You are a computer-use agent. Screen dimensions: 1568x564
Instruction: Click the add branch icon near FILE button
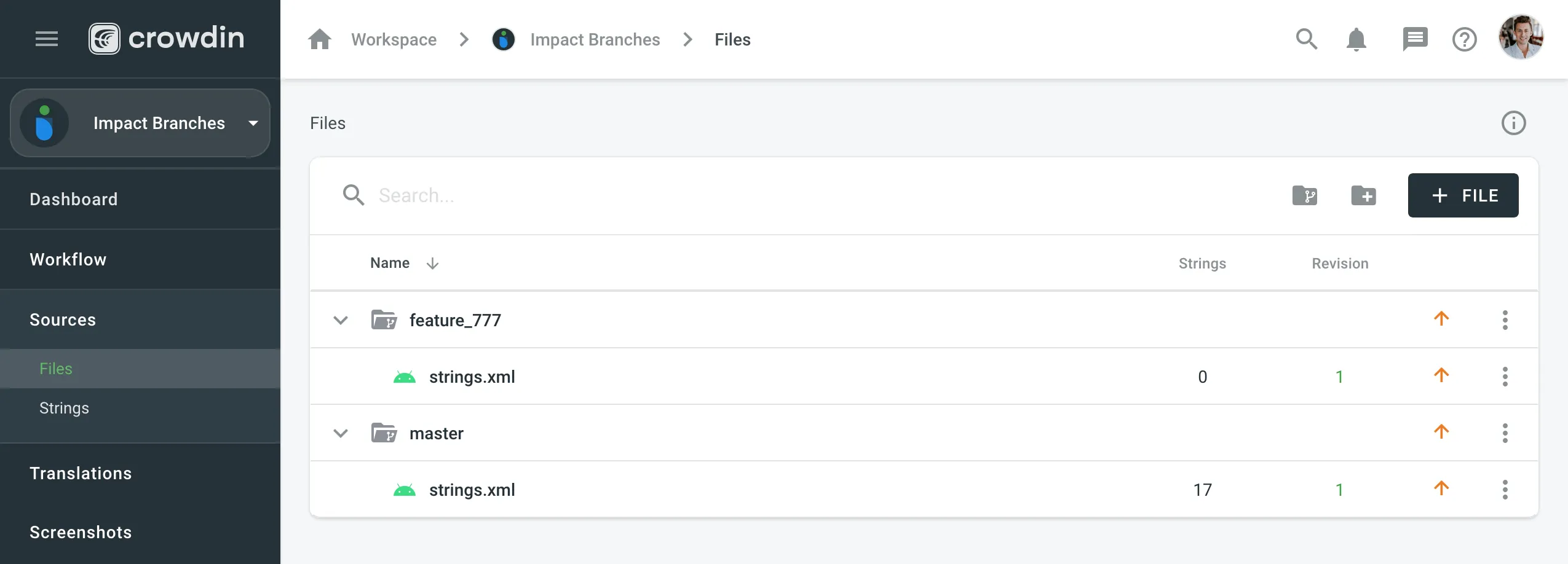[1305, 195]
